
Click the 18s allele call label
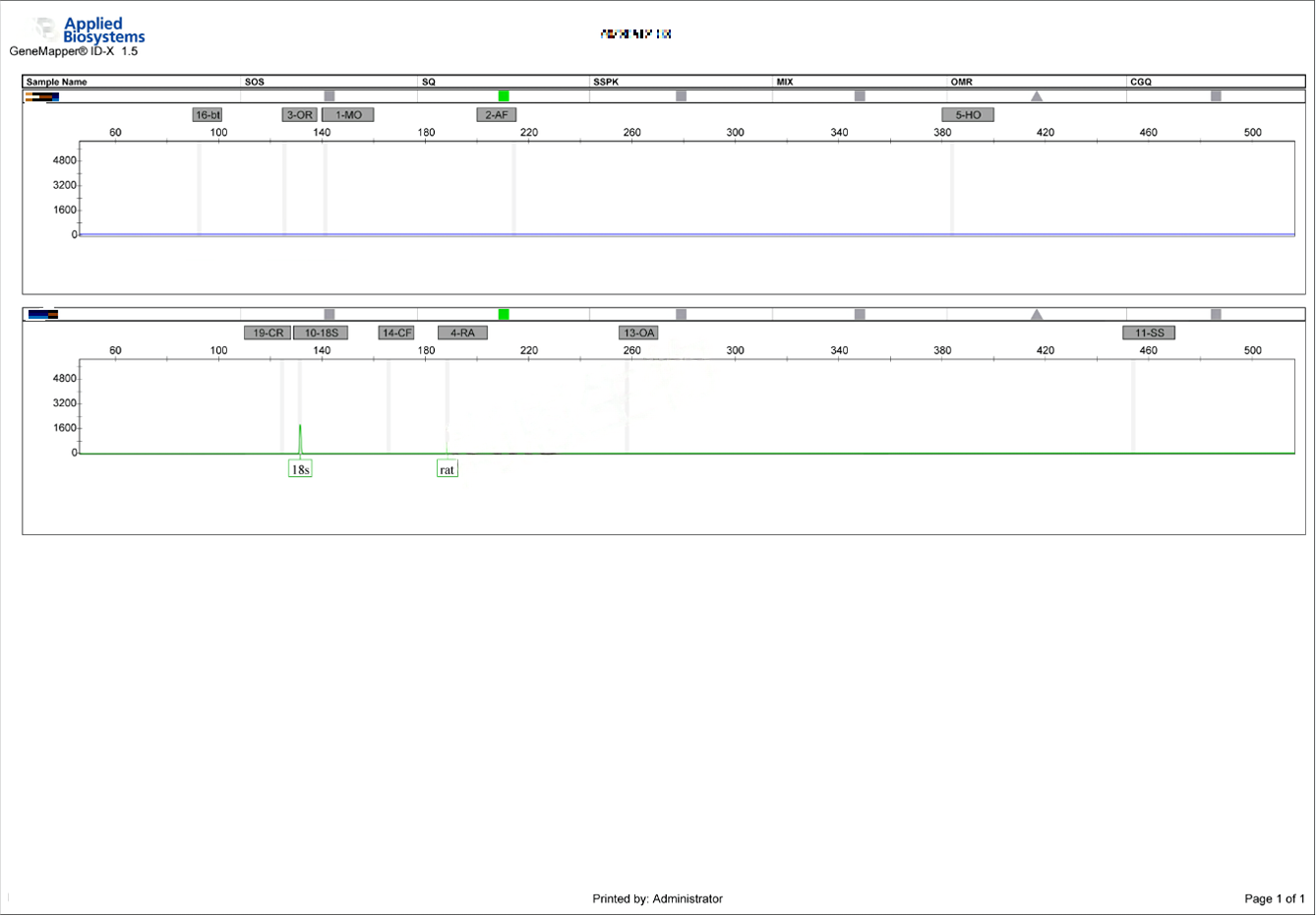pyautogui.click(x=300, y=469)
